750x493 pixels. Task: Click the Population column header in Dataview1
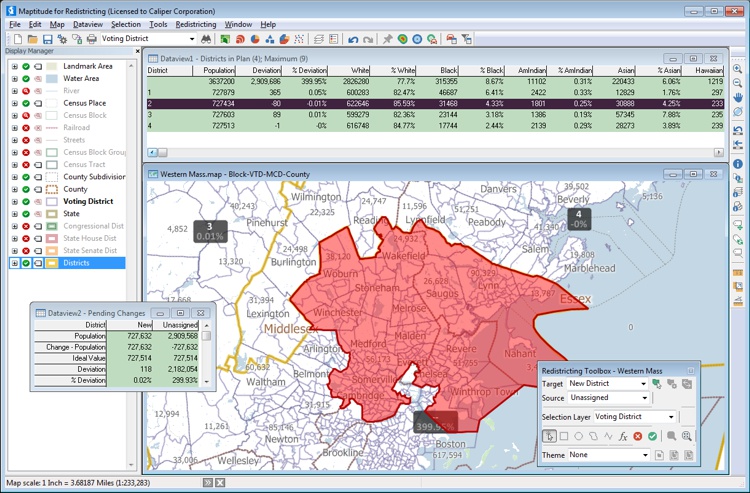click(218, 71)
